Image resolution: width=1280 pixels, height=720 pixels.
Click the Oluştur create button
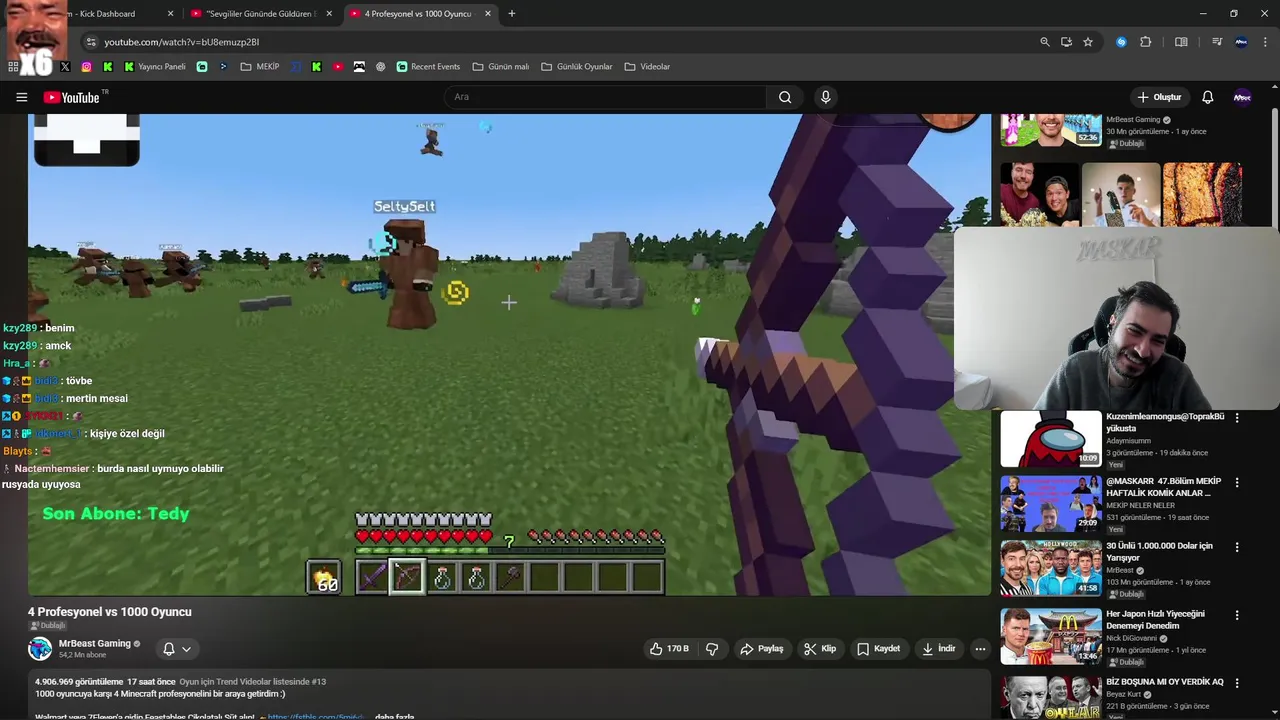(x=1159, y=97)
